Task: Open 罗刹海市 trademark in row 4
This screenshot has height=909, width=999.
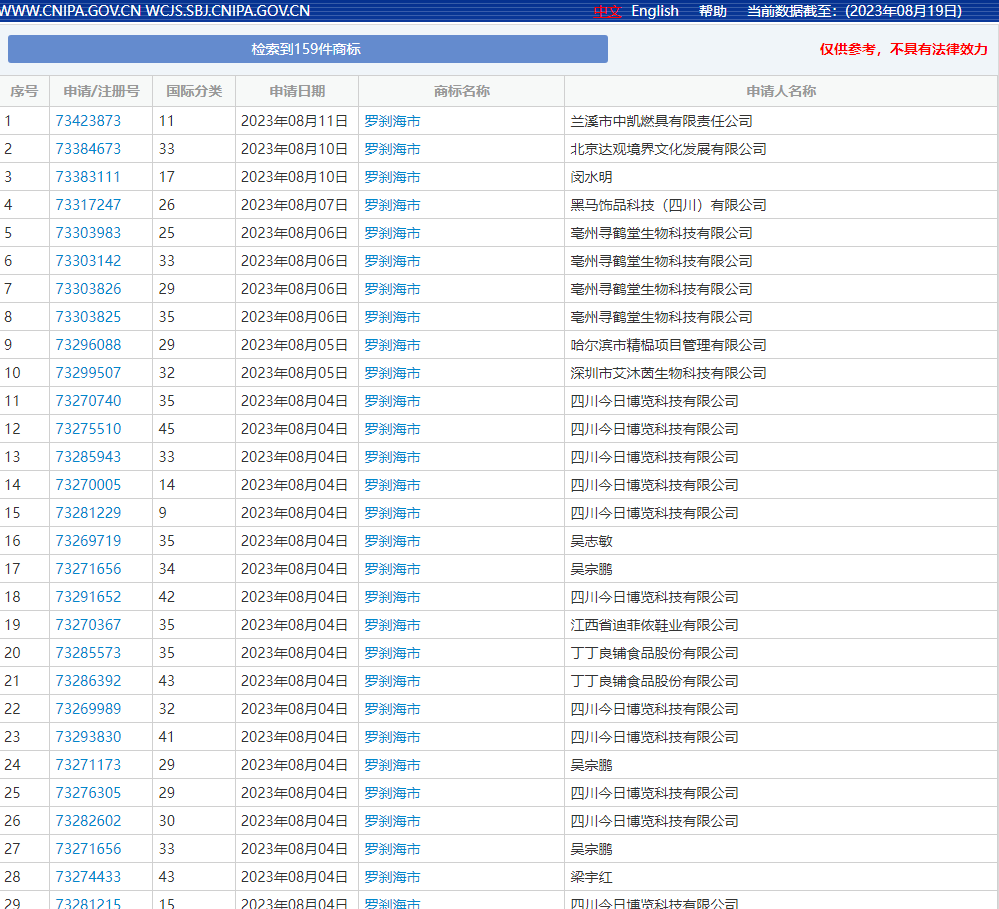Action: pos(392,205)
